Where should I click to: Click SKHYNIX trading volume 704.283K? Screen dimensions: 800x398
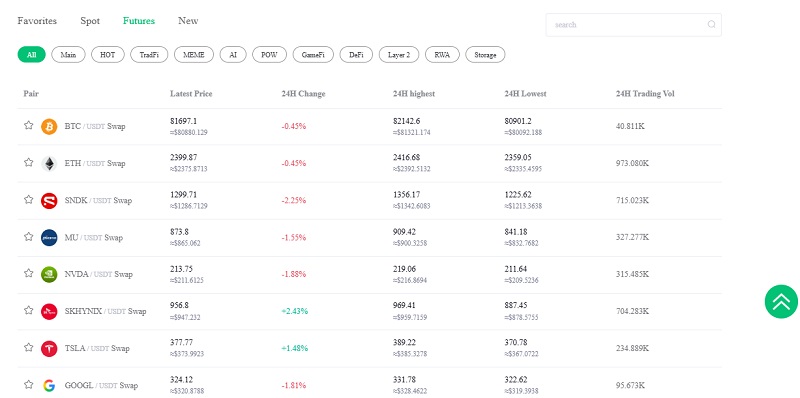tap(633, 311)
